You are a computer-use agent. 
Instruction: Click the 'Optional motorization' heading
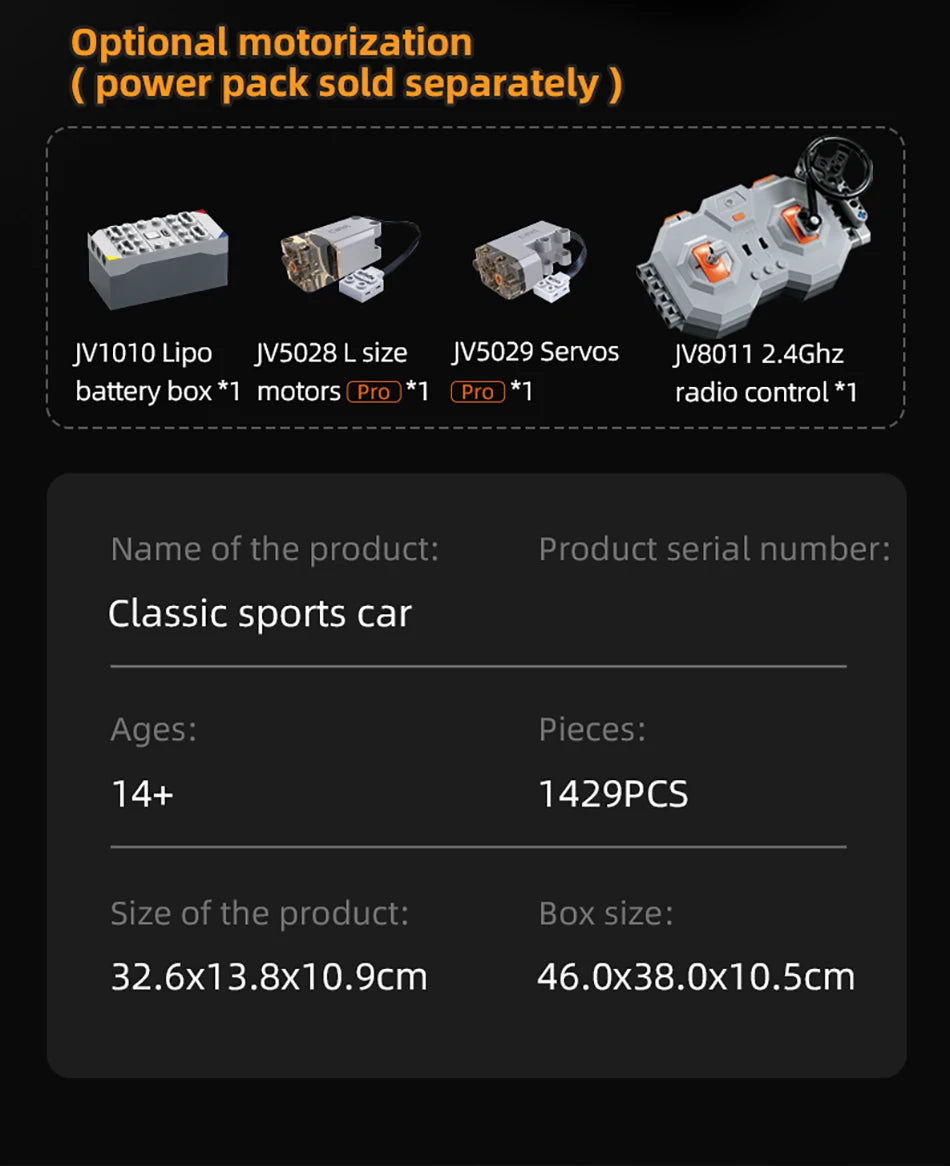tap(272, 43)
